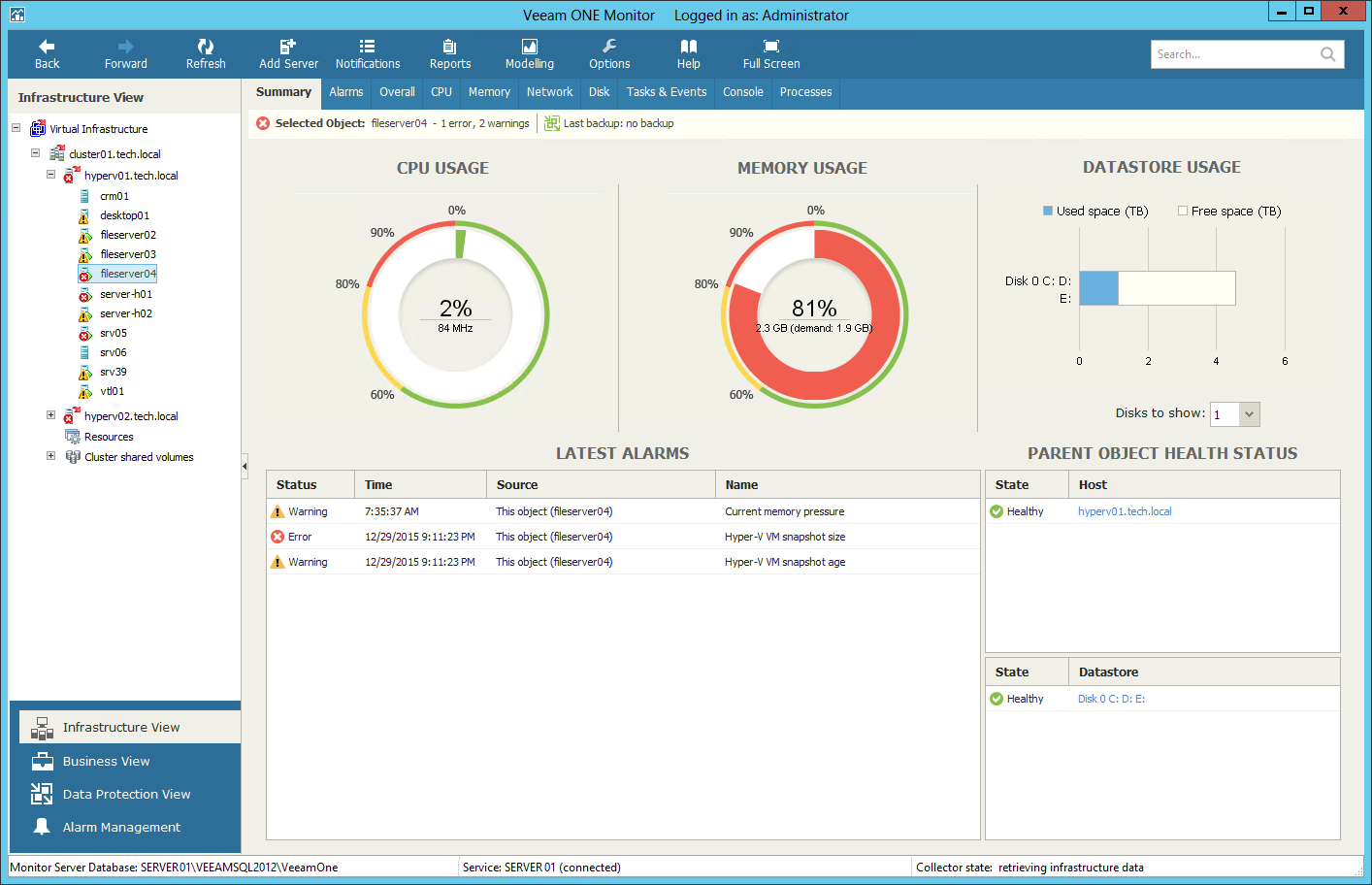Expand the hyperv02.tech.local node
This screenshot has height=885, width=1372.
[51, 415]
